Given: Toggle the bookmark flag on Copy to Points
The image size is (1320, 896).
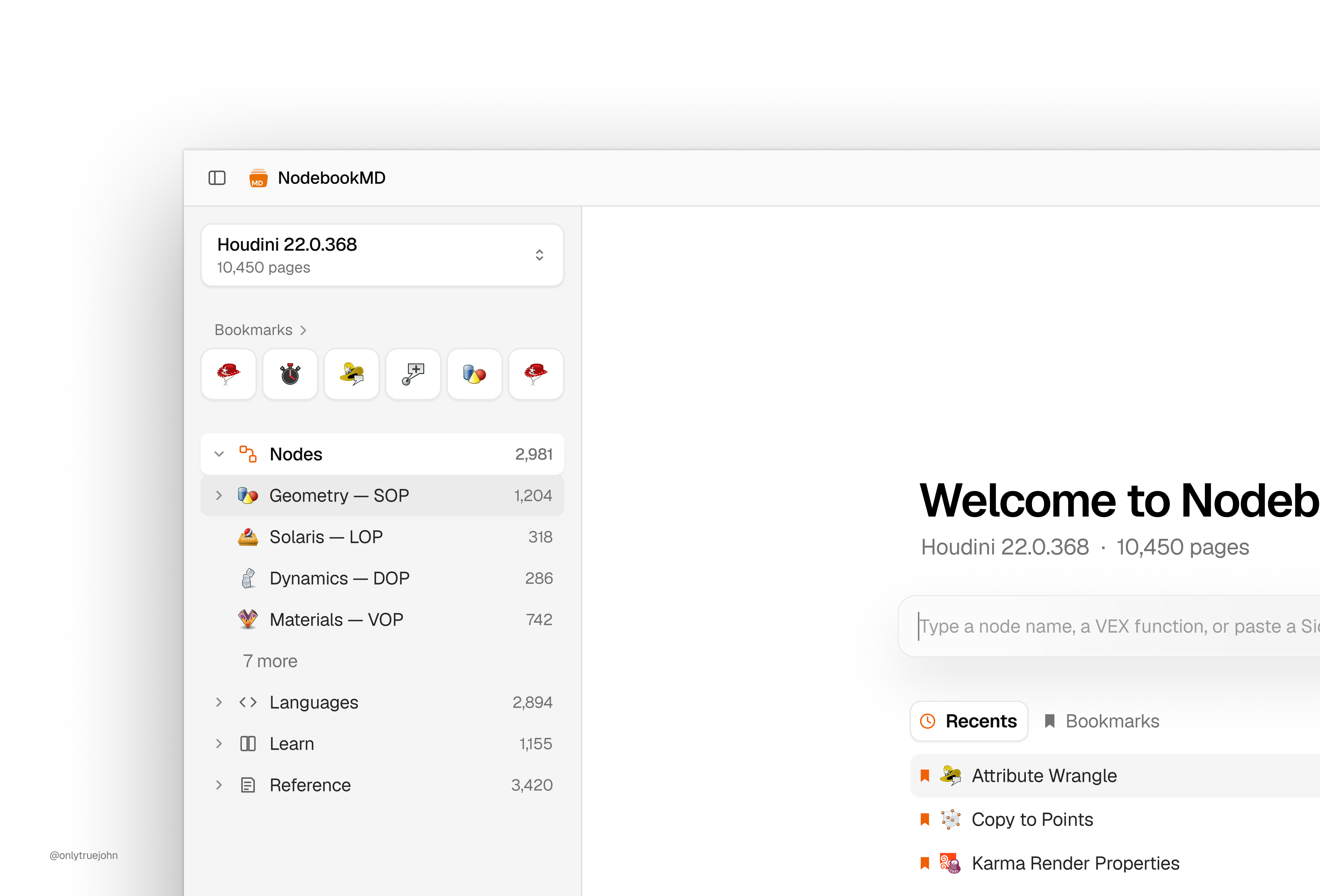Looking at the screenshot, I should tap(925, 819).
